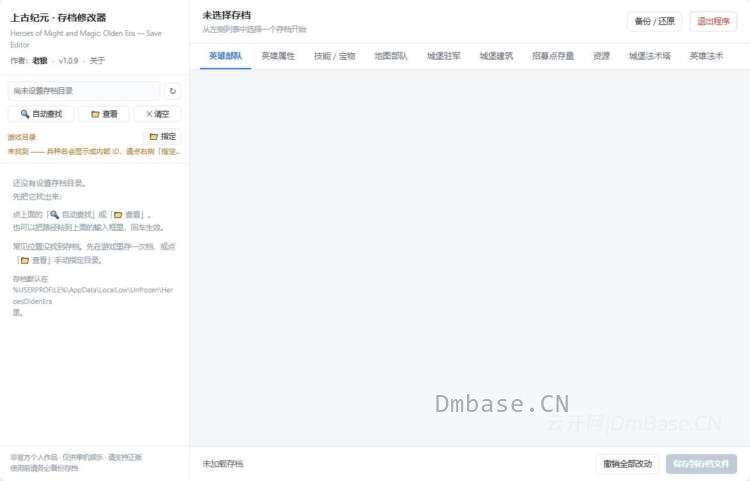Click the 未加载存档 status text
This screenshot has height=481, width=750.
coord(223,464)
